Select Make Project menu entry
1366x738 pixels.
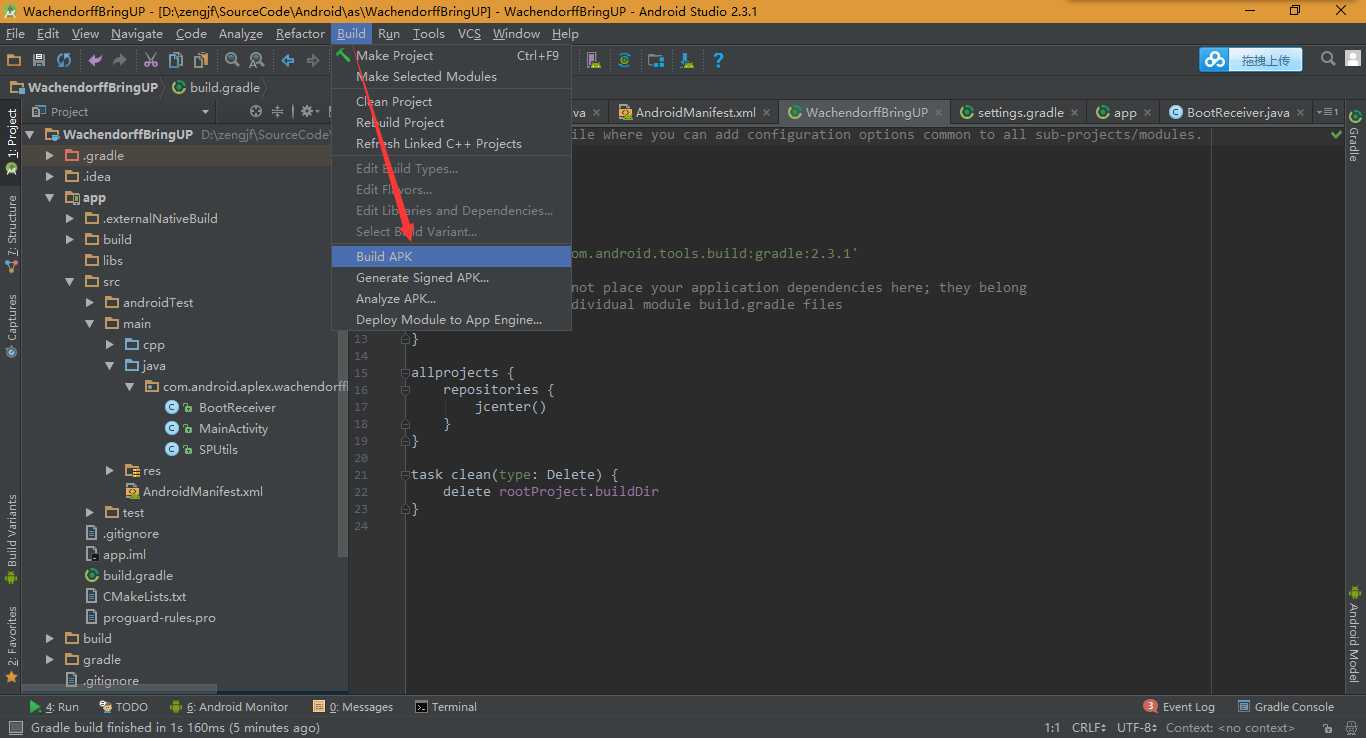(x=451, y=55)
